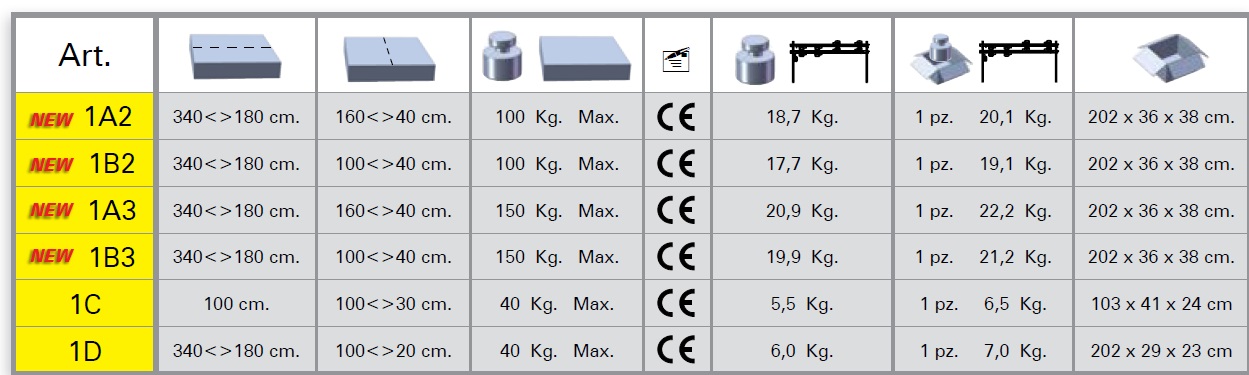Click the 103 x 41 x 24 cm cell

pyautogui.click(x=1160, y=304)
